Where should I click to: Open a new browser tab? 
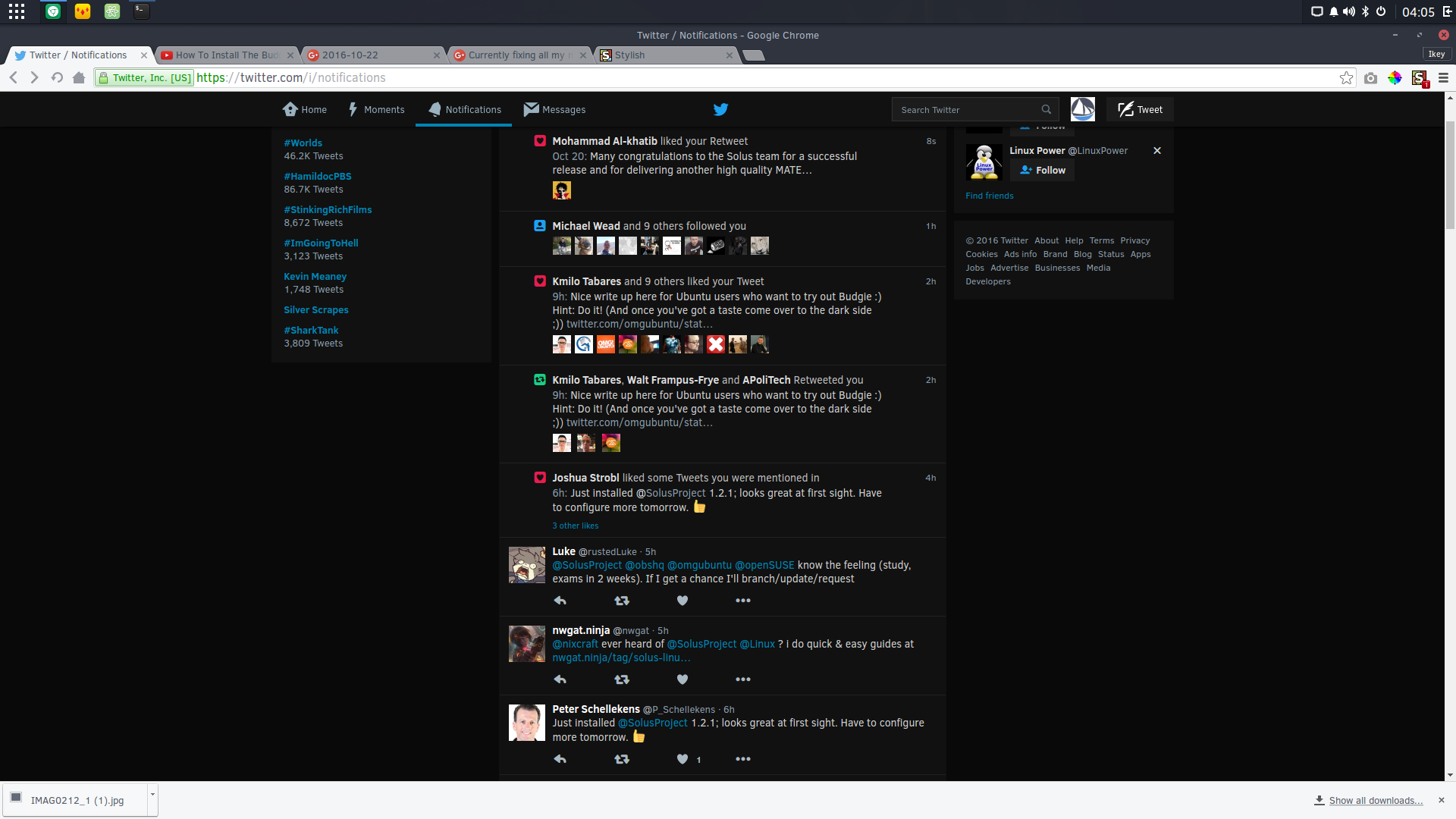[x=753, y=55]
